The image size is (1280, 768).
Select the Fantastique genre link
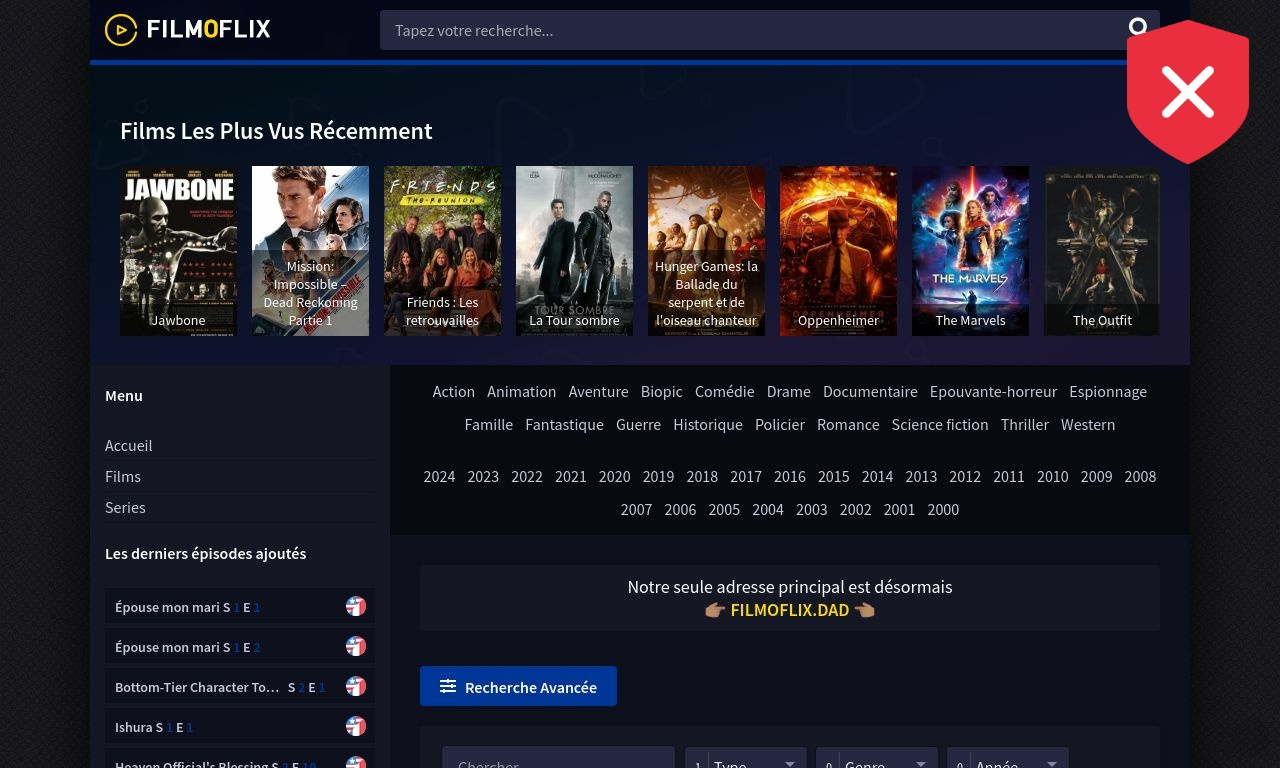point(564,424)
